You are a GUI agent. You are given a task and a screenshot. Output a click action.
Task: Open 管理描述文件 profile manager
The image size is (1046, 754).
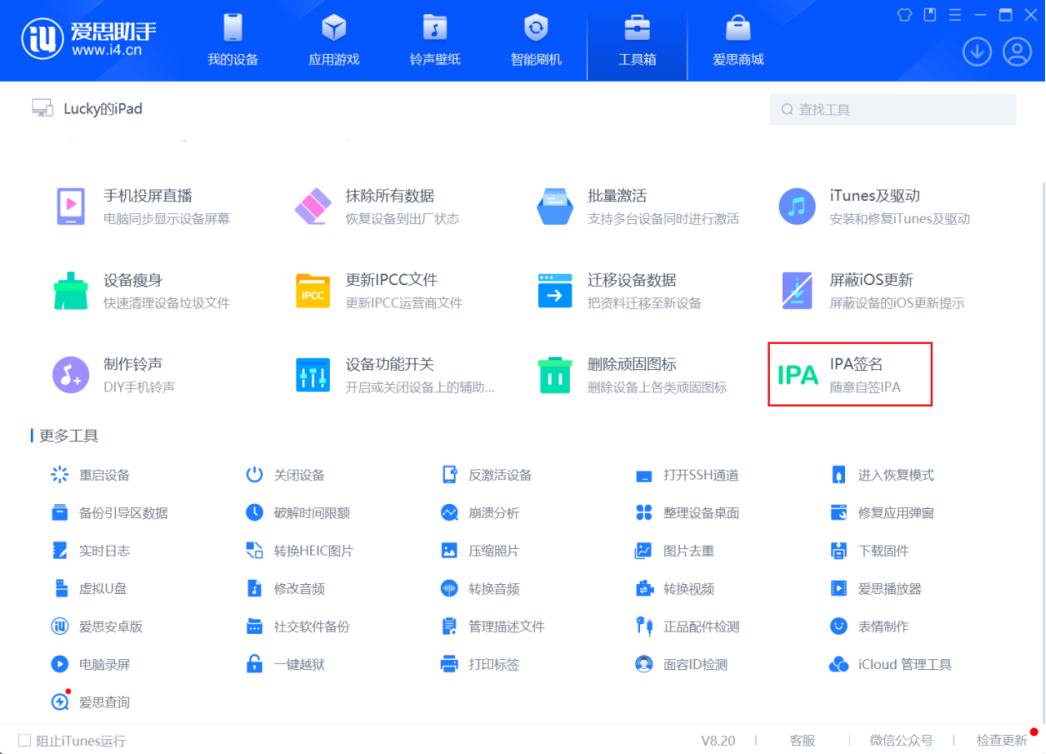click(492, 627)
